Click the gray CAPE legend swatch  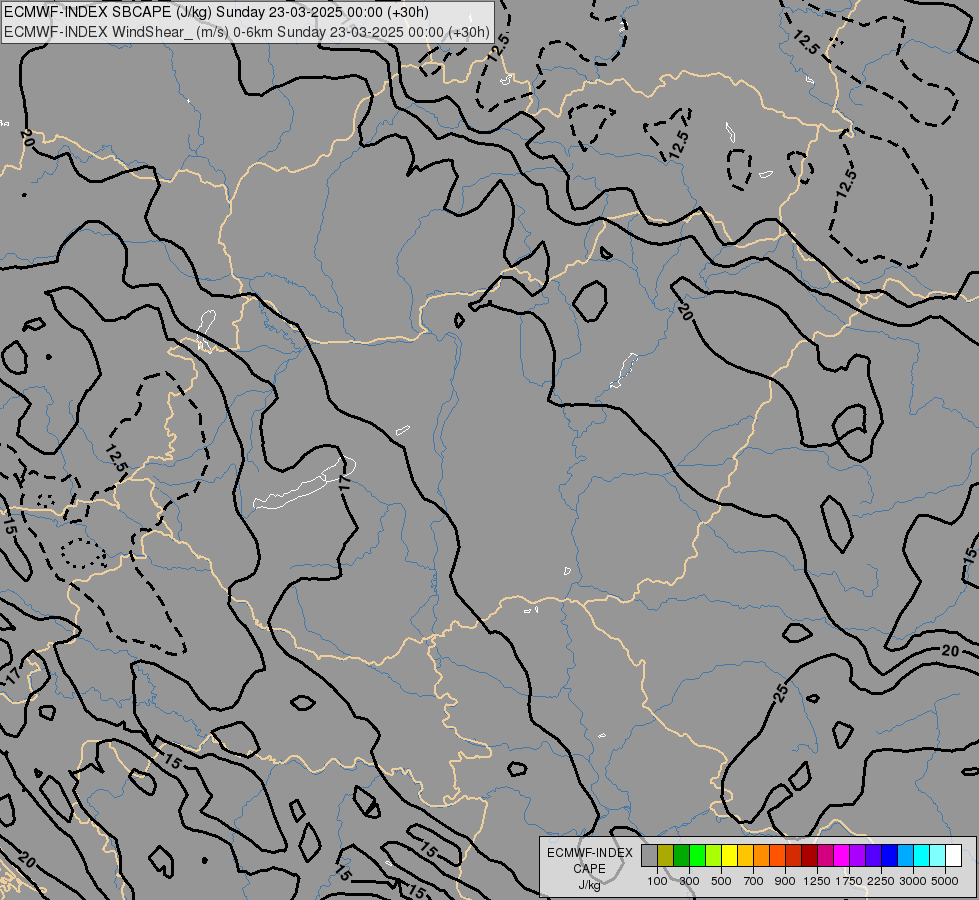click(x=649, y=855)
